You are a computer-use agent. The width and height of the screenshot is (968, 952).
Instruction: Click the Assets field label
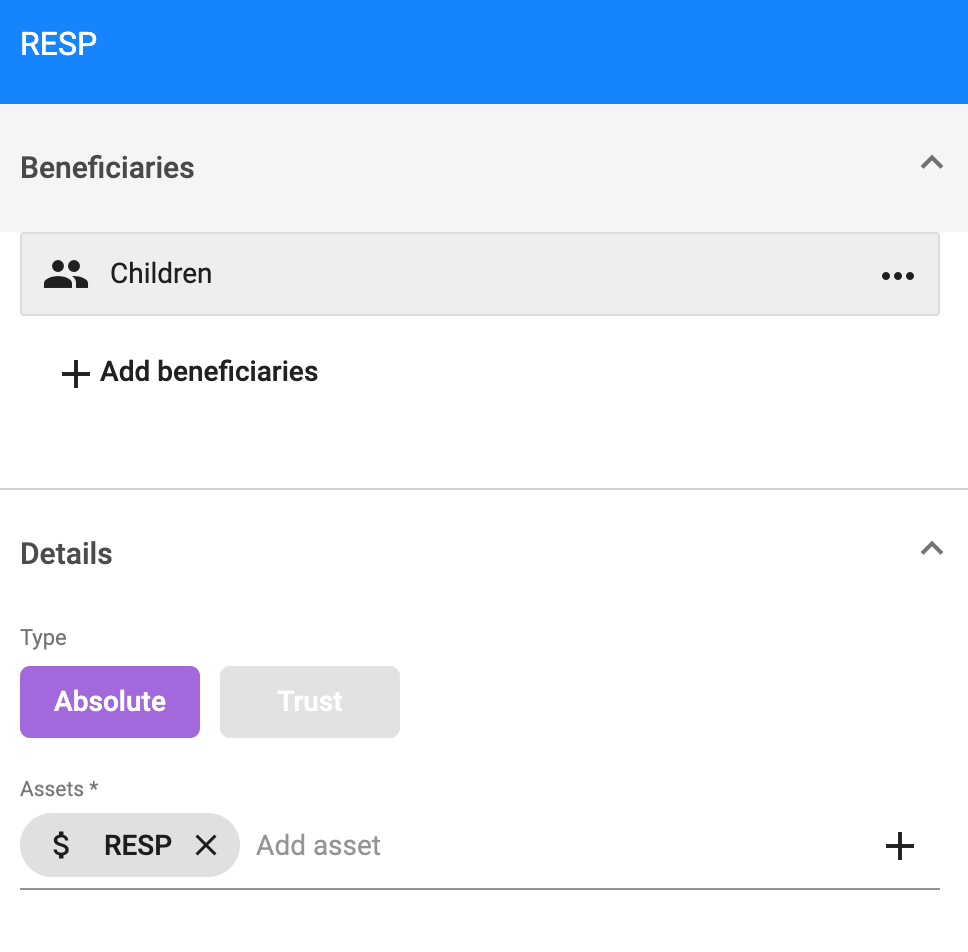tap(59, 789)
